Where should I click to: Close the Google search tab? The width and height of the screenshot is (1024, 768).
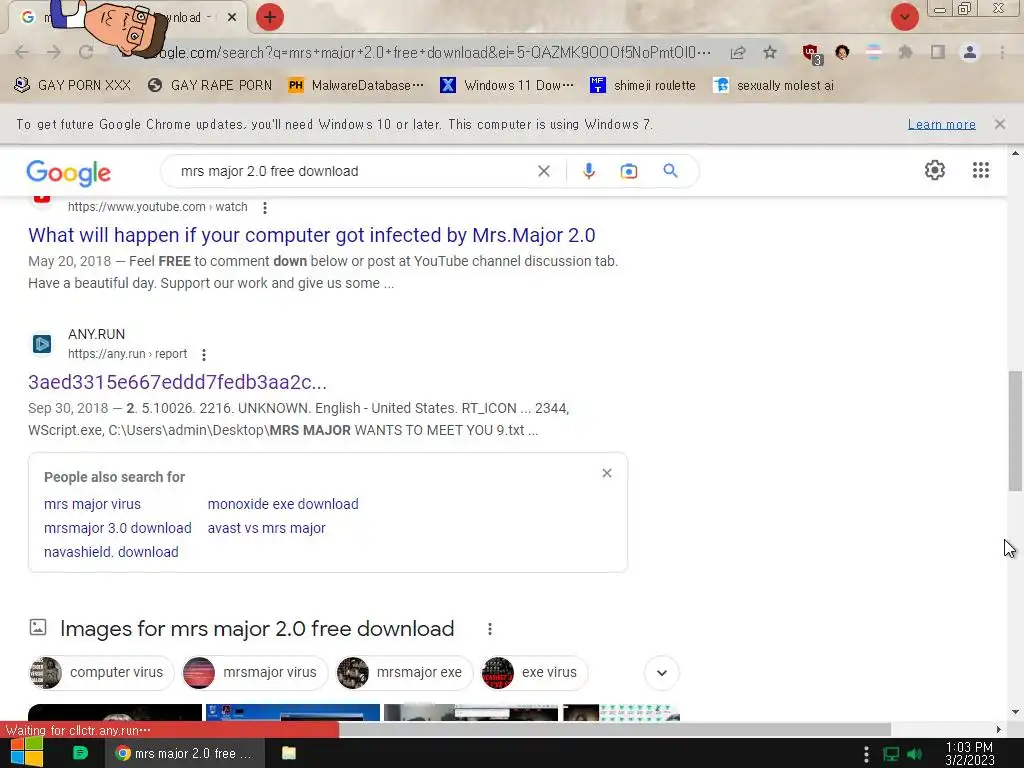pos(232,18)
